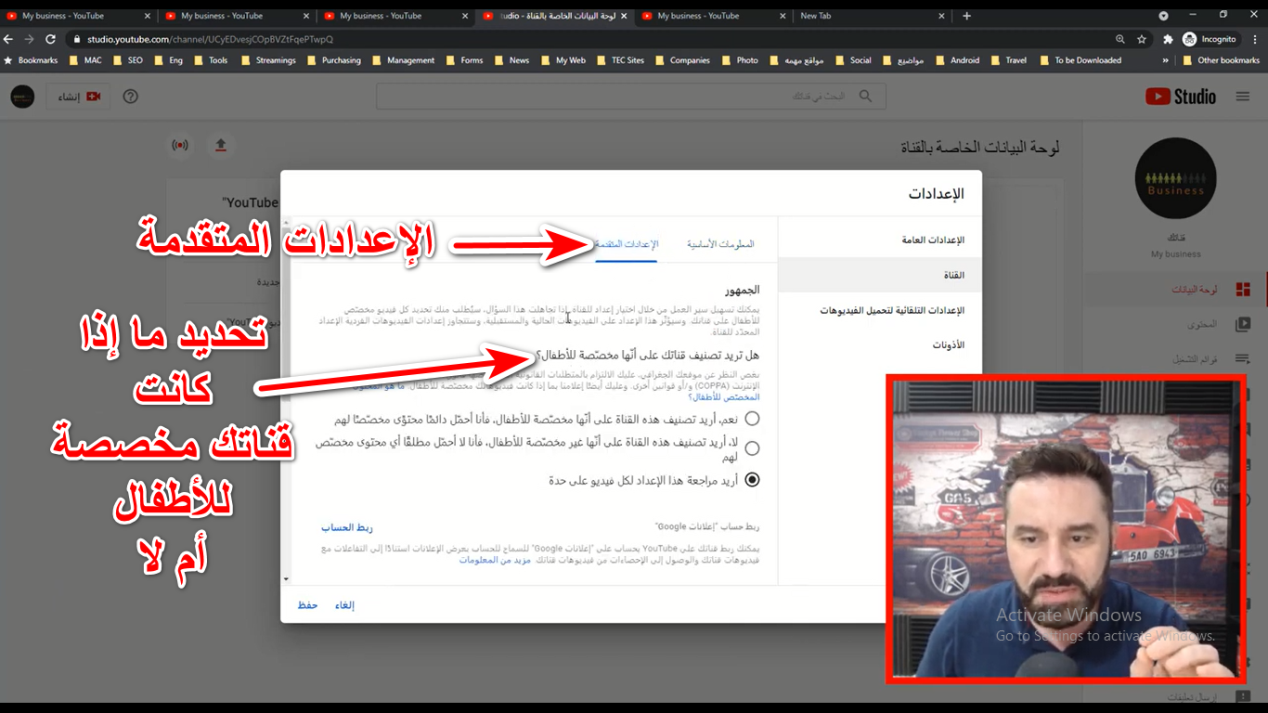Reload the page with browser refresh icon
1268x713 pixels.
50,39
